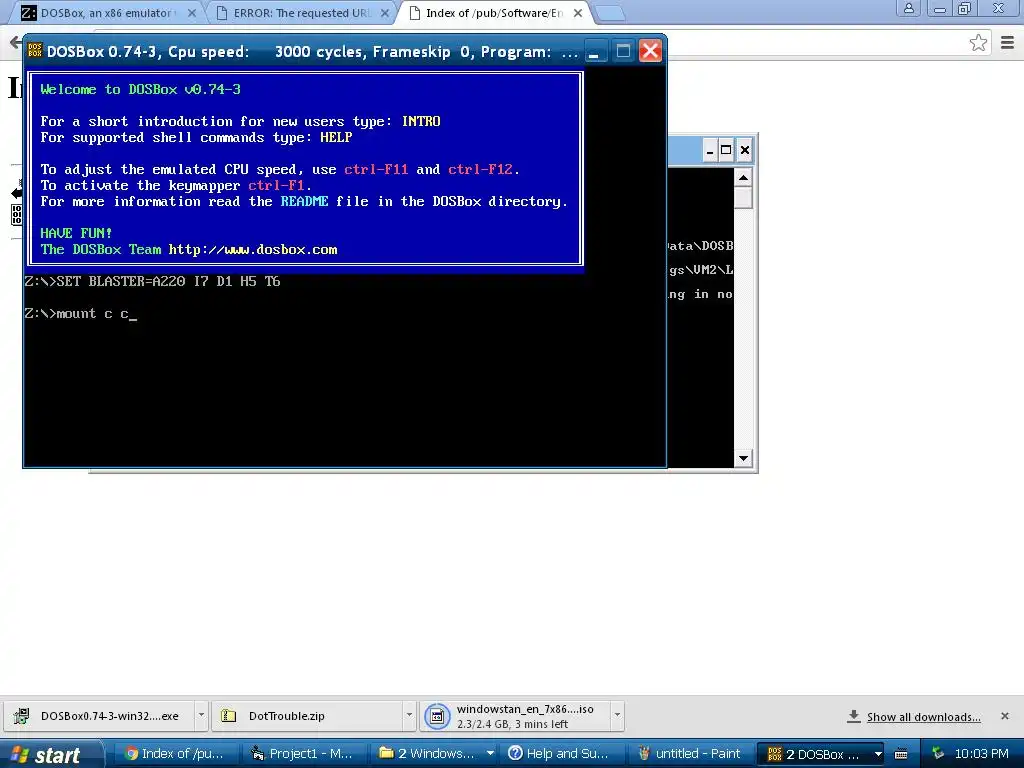The image size is (1024, 768).
Task: Click the mount c command line
Action: (80, 313)
